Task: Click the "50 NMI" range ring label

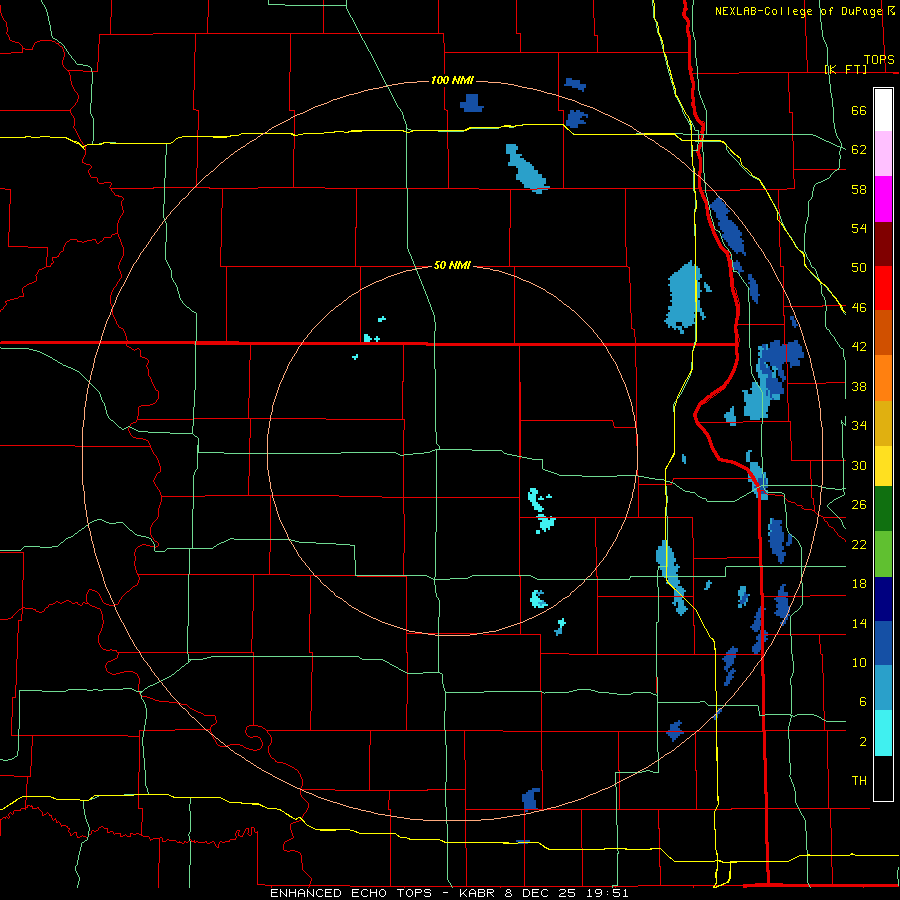Action: 452,265
